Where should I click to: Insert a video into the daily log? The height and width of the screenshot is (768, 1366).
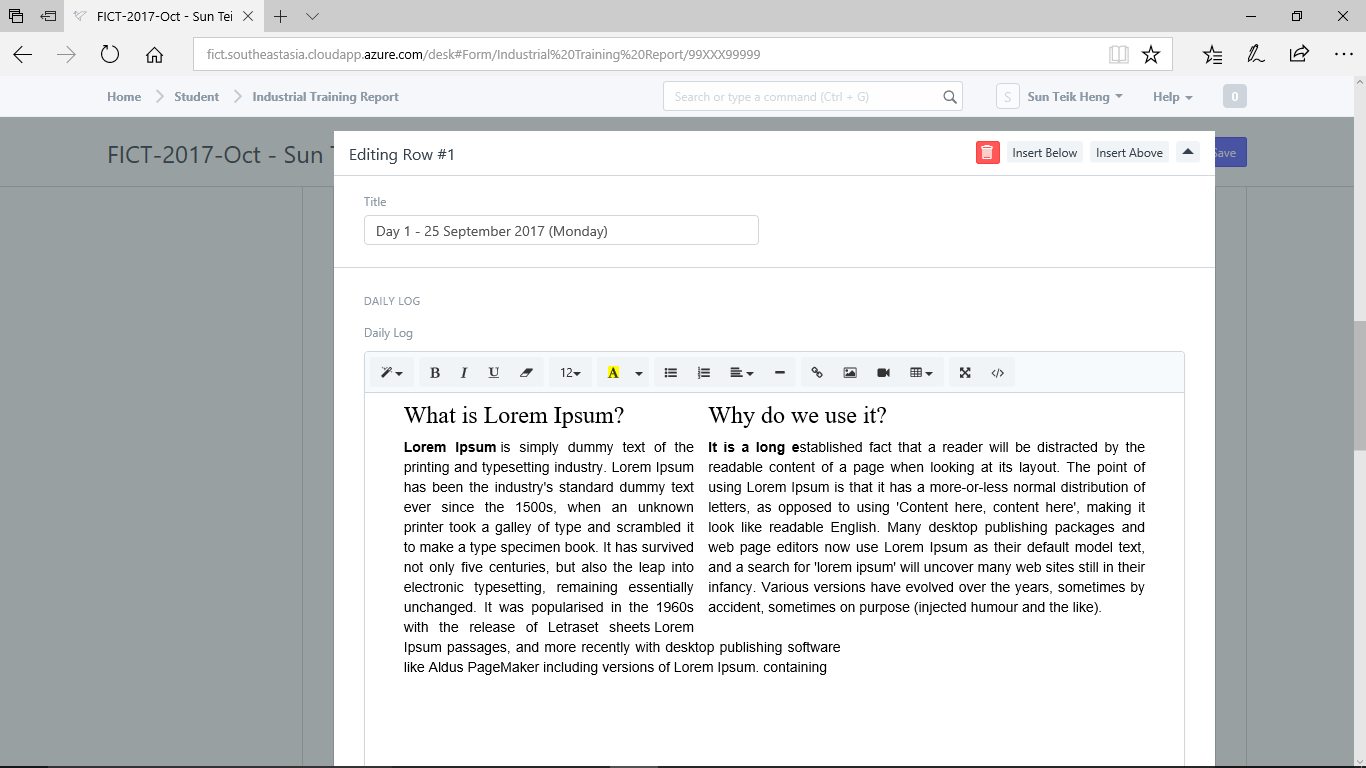tap(883, 372)
